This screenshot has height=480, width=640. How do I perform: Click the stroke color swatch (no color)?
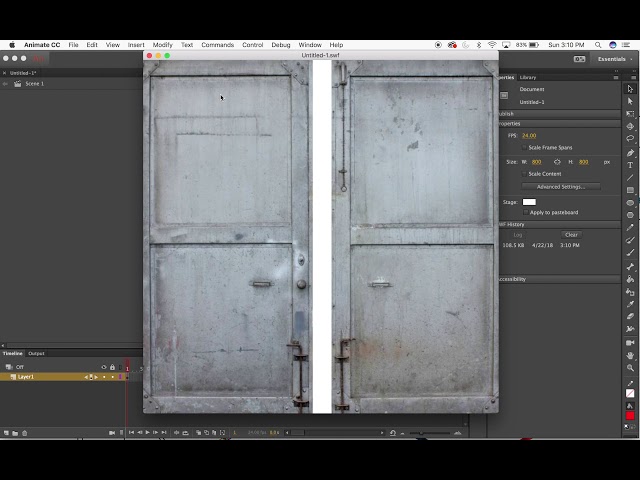(630, 393)
